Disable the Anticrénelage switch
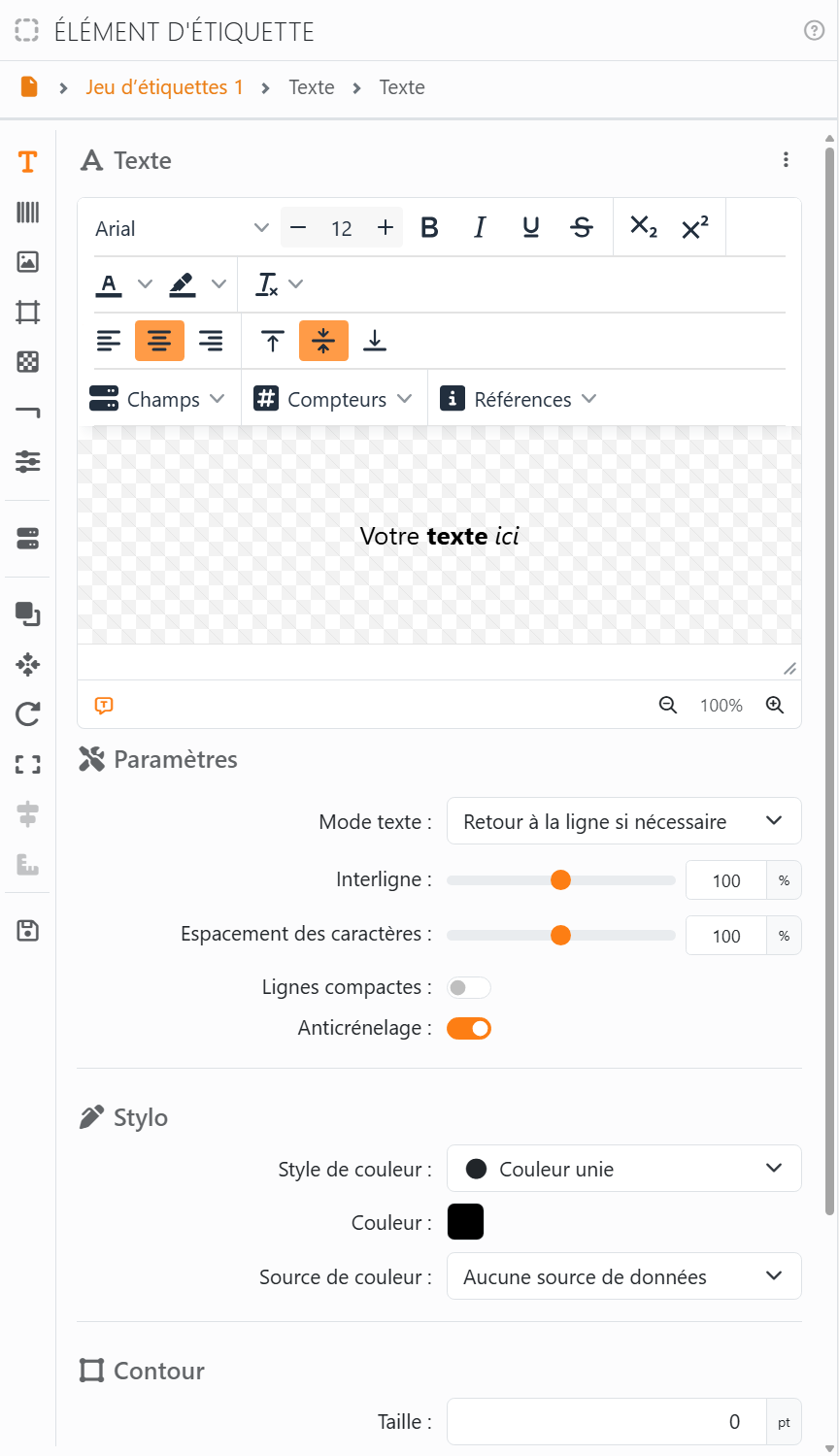 click(x=469, y=1029)
